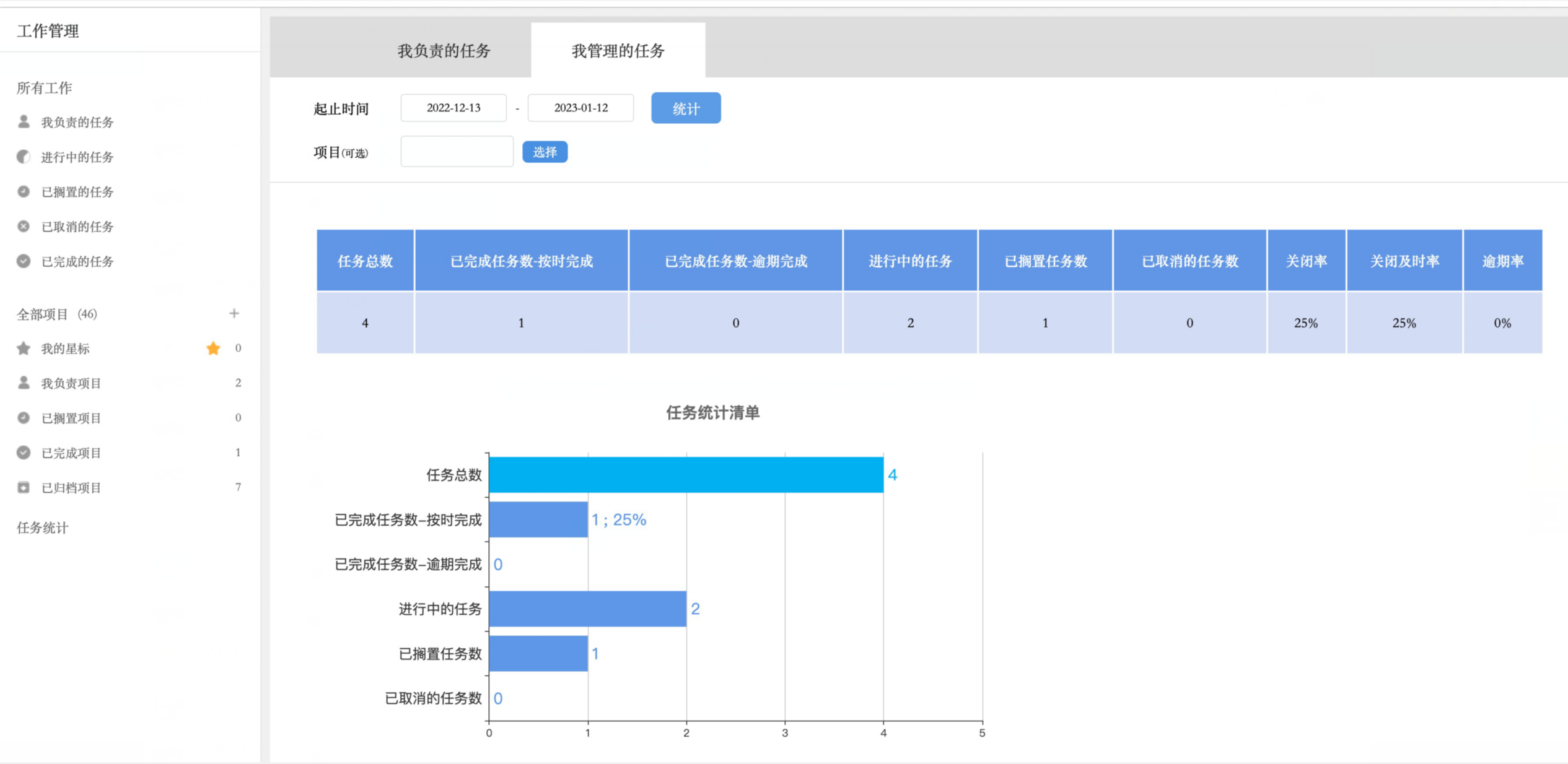Click into the 项目 optional input box
1568x764 pixels.
[457, 152]
